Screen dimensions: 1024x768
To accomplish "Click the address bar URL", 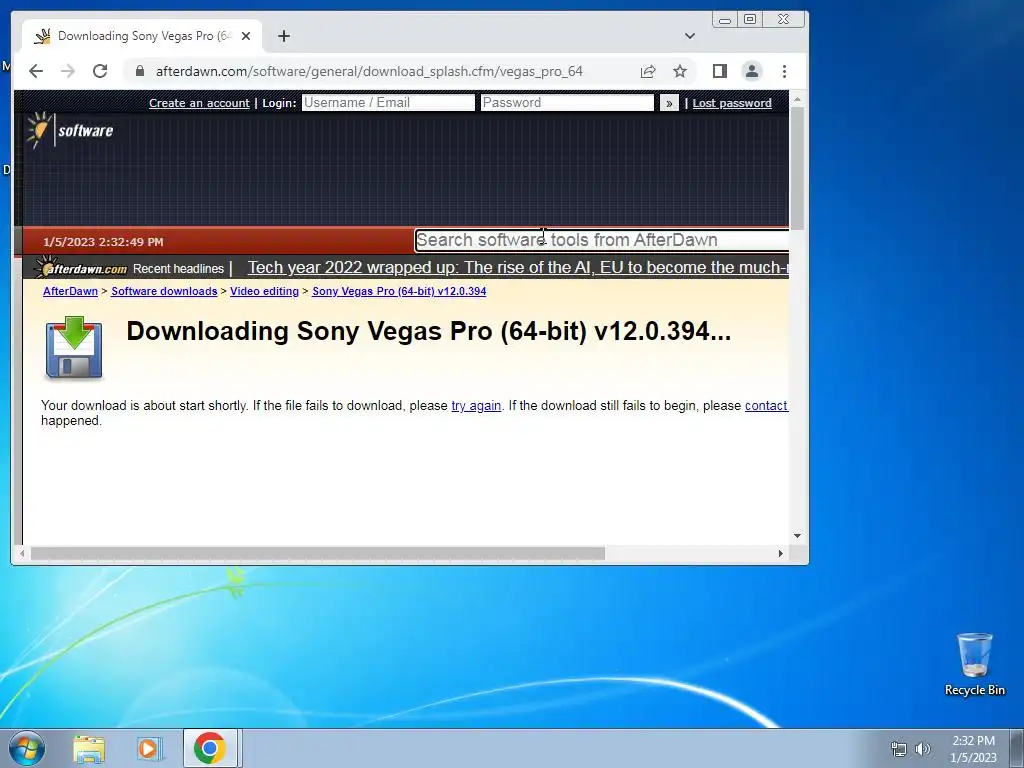I will pos(369,71).
